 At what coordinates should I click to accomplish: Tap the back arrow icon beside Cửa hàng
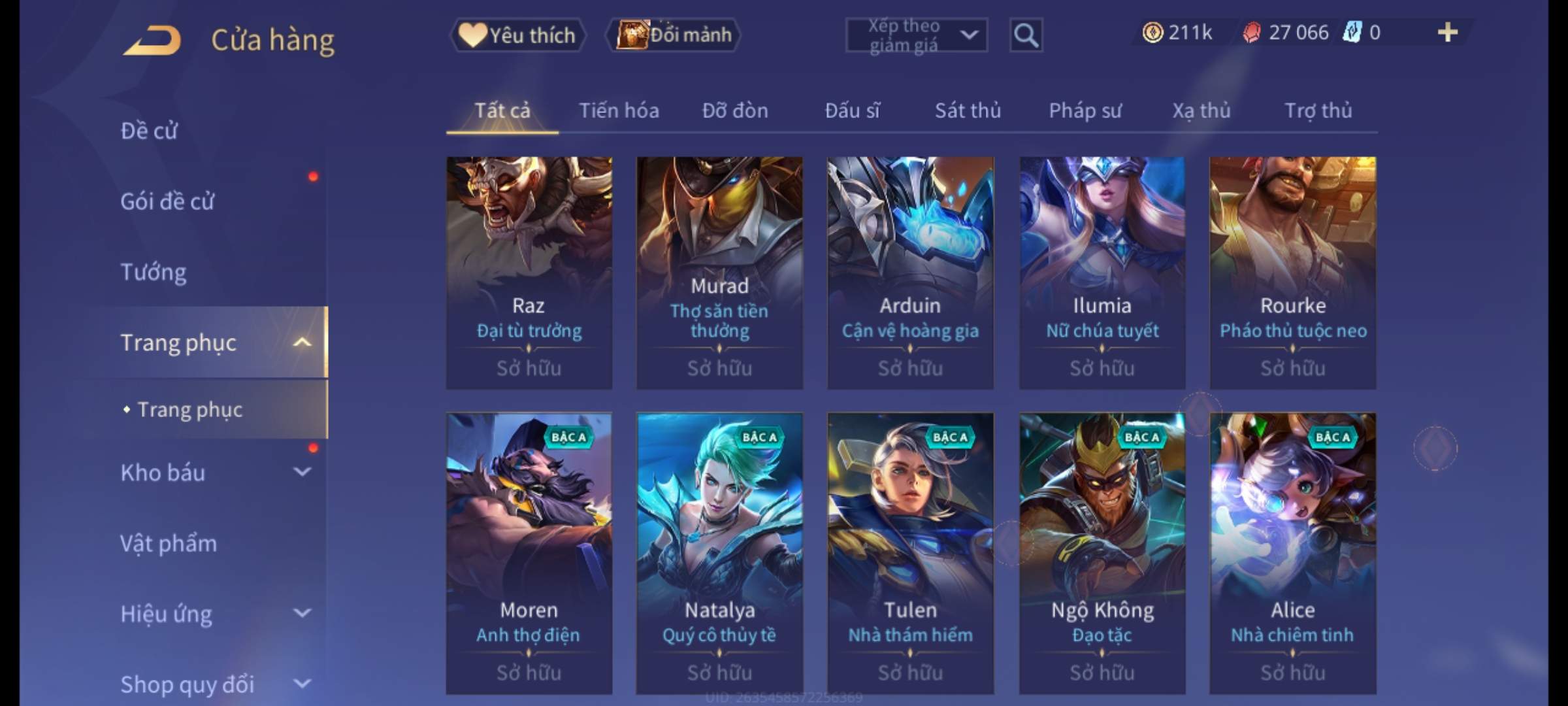pos(152,40)
